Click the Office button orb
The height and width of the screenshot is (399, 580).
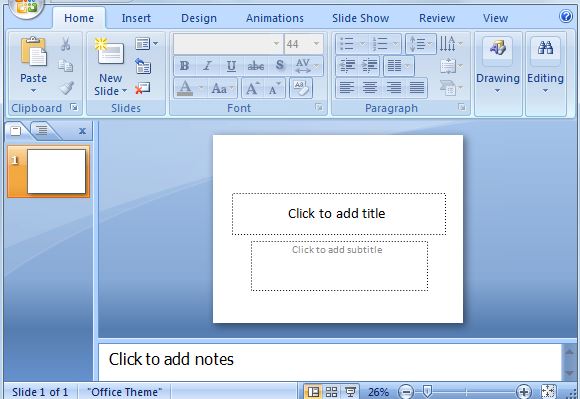pos(26,7)
